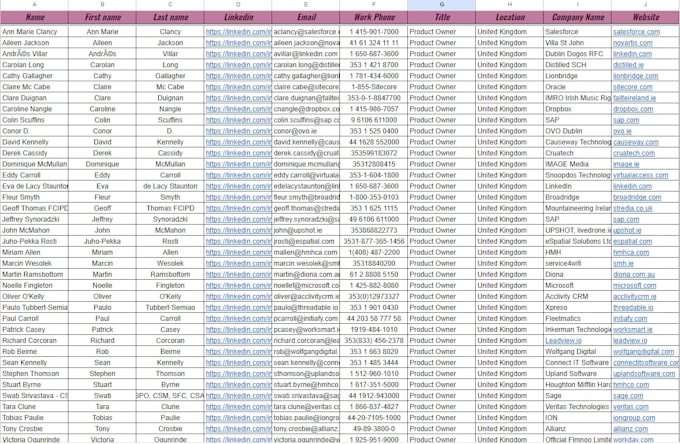680x444 pixels.
Task: Select the 'Tony Crosbie' name cell
Action: point(34,429)
